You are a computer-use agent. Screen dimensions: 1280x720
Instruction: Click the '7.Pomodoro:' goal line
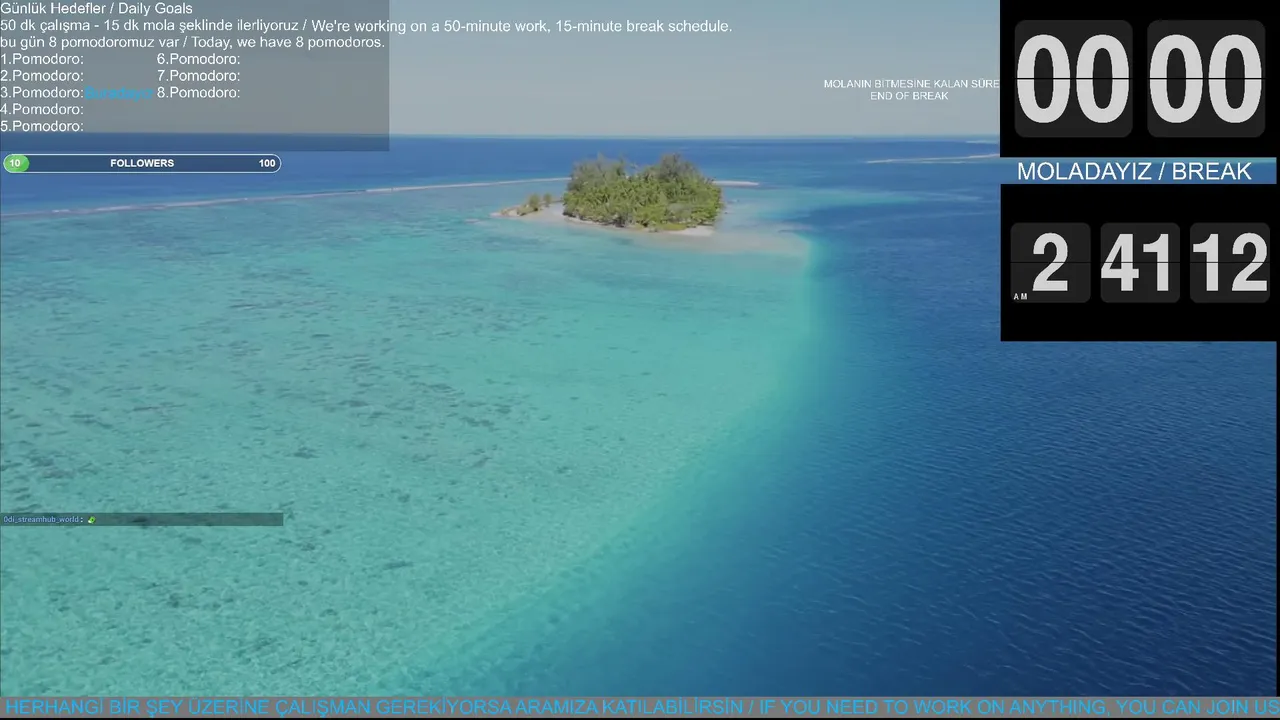[198, 76]
